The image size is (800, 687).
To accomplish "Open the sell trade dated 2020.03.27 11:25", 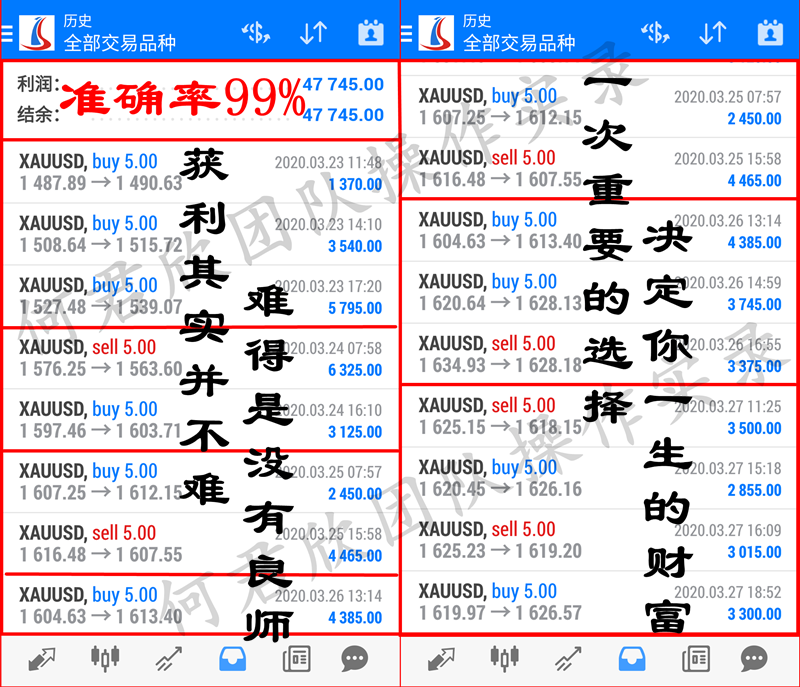I will (x=599, y=416).
